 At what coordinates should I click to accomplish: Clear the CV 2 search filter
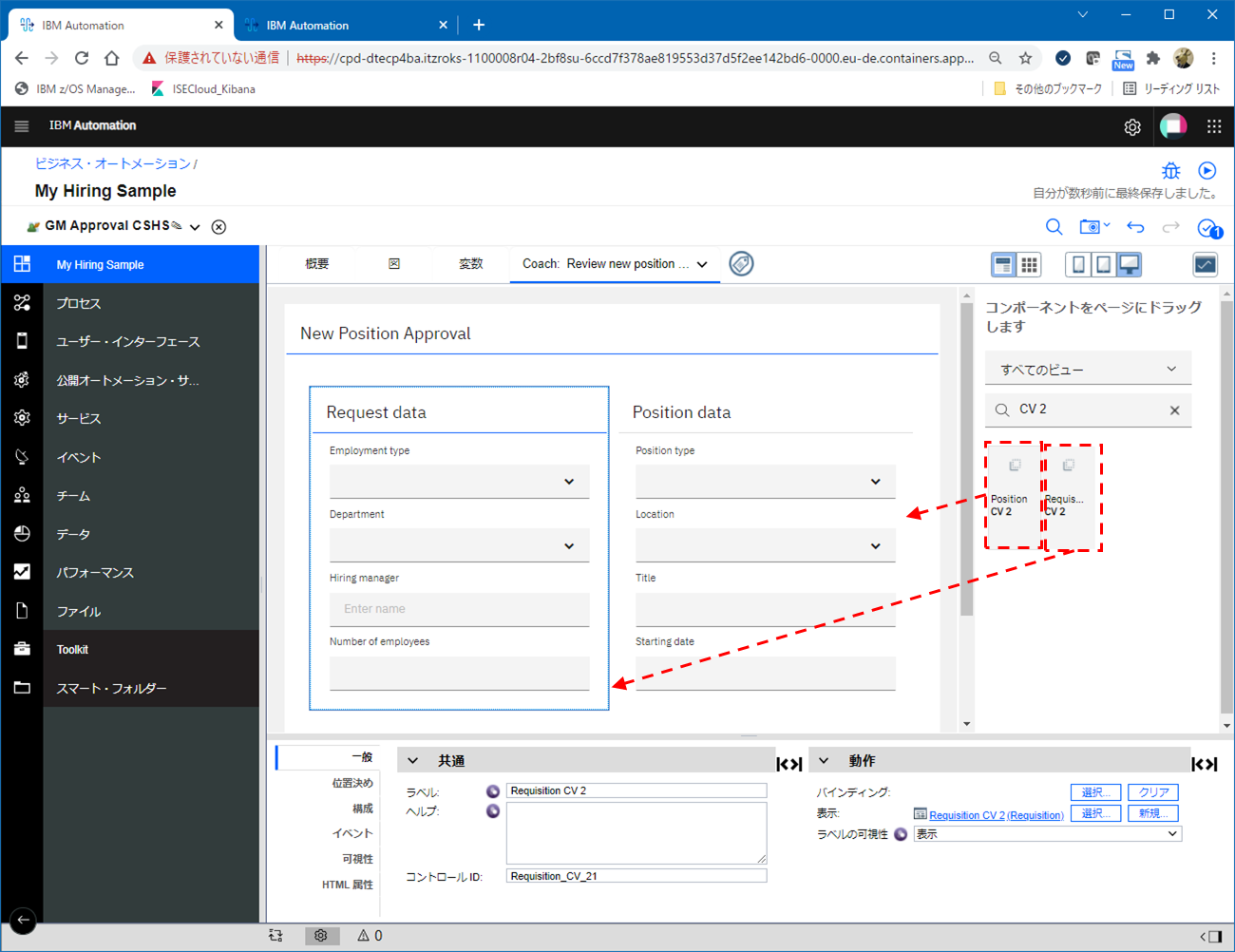tap(1175, 410)
